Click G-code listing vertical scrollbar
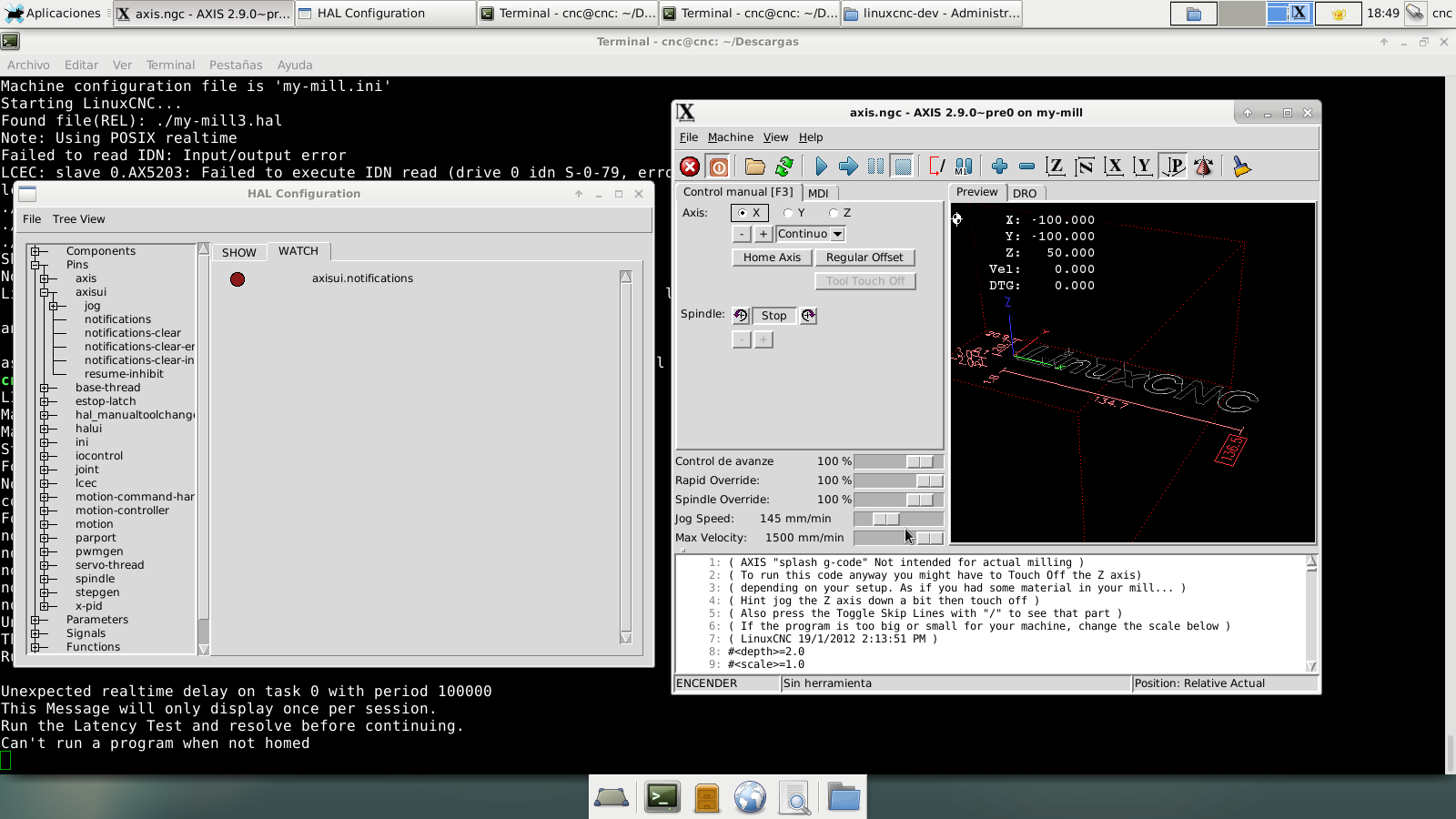Image resolution: width=1456 pixels, height=819 pixels. [1311, 613]
